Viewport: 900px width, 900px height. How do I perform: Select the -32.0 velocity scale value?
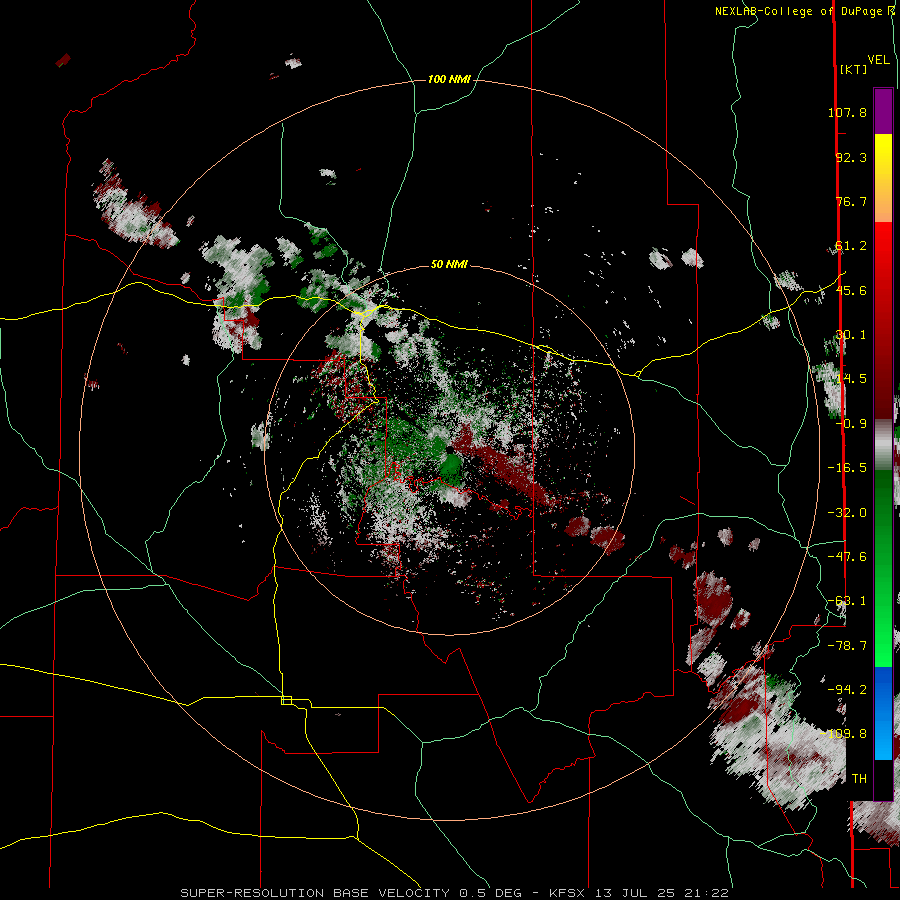(847, 512)
